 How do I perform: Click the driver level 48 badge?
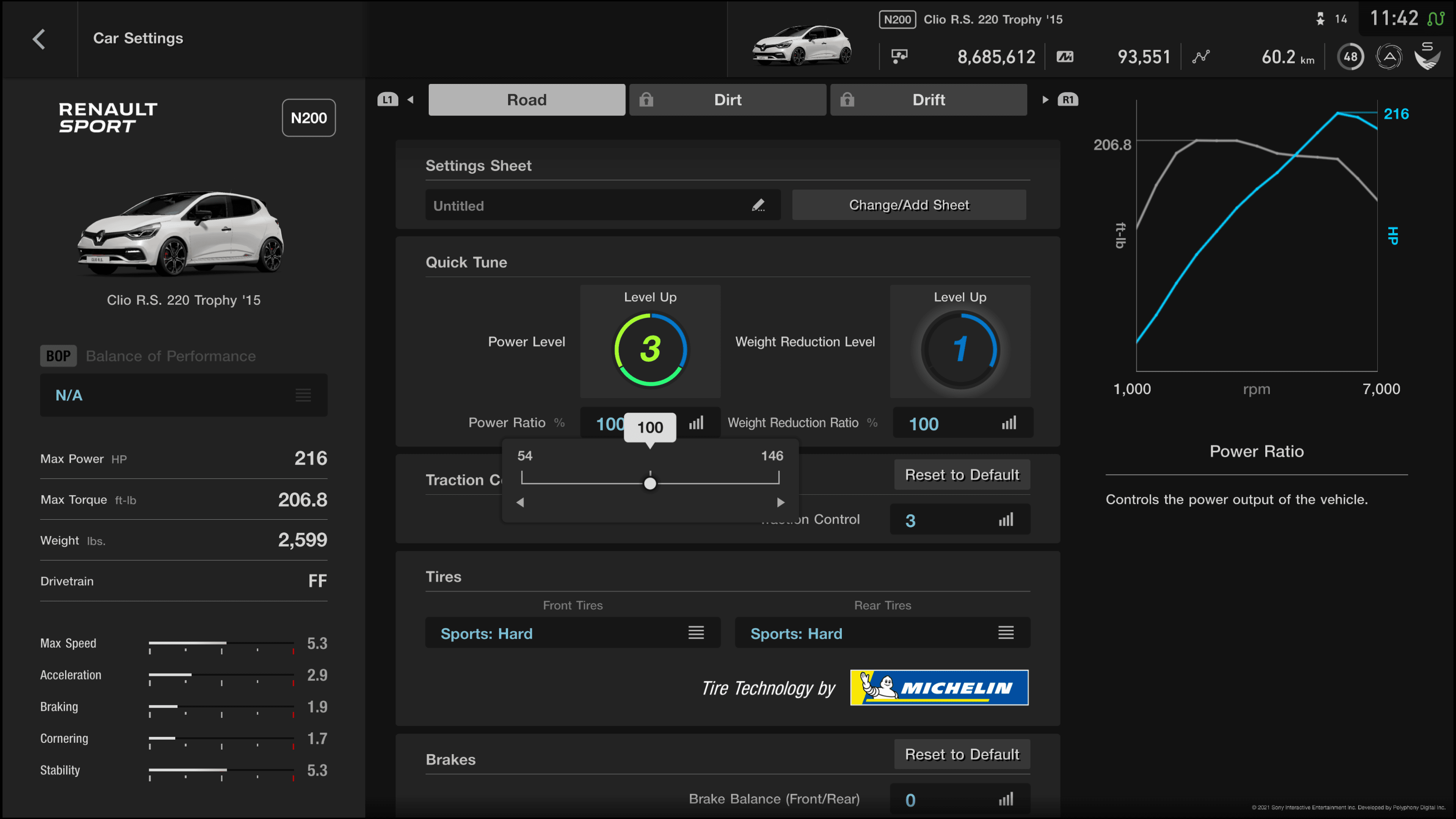tap(1350, 56)
